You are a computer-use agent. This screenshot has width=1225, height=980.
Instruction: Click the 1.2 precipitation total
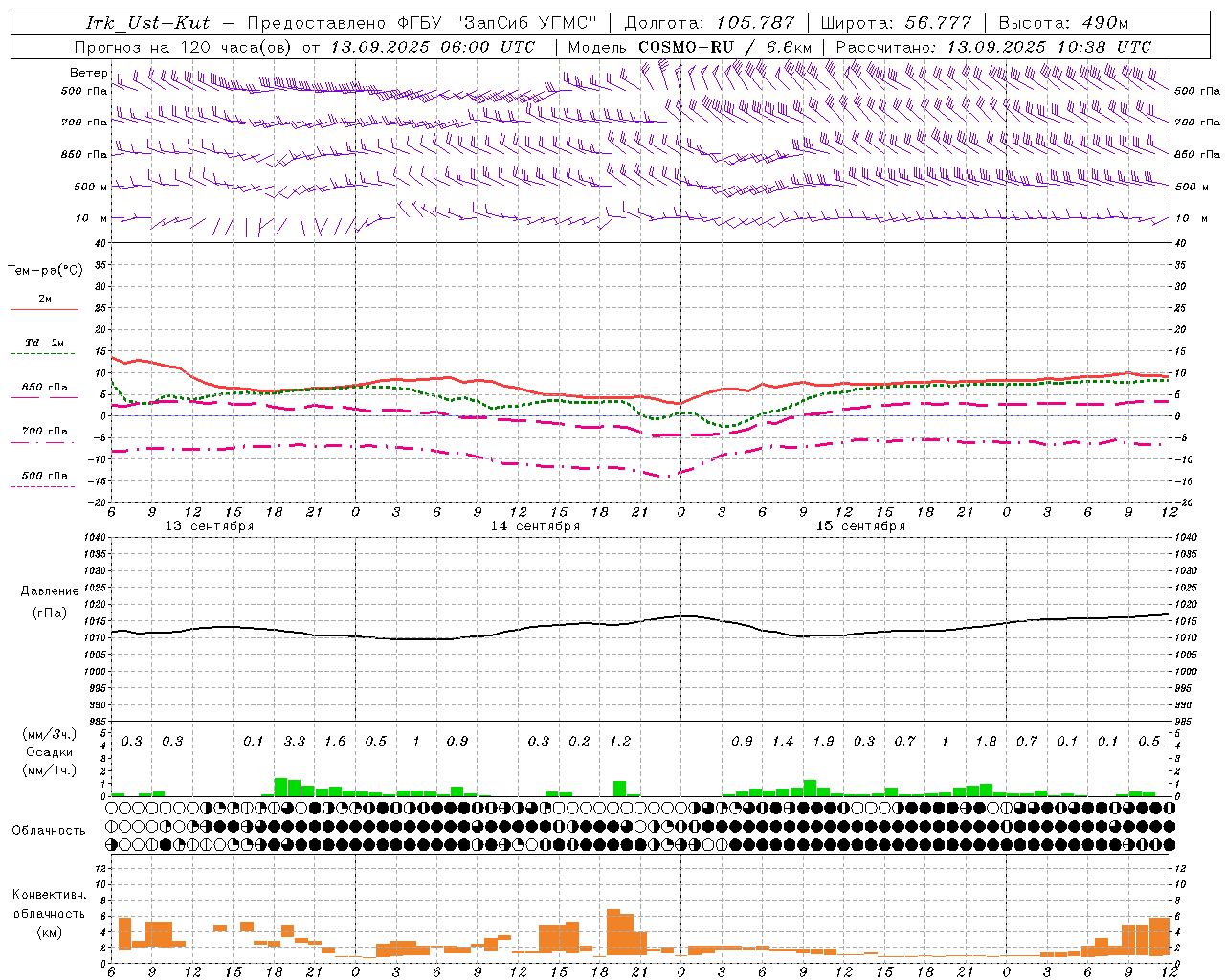pyautogui.click(x=620, y=742)
